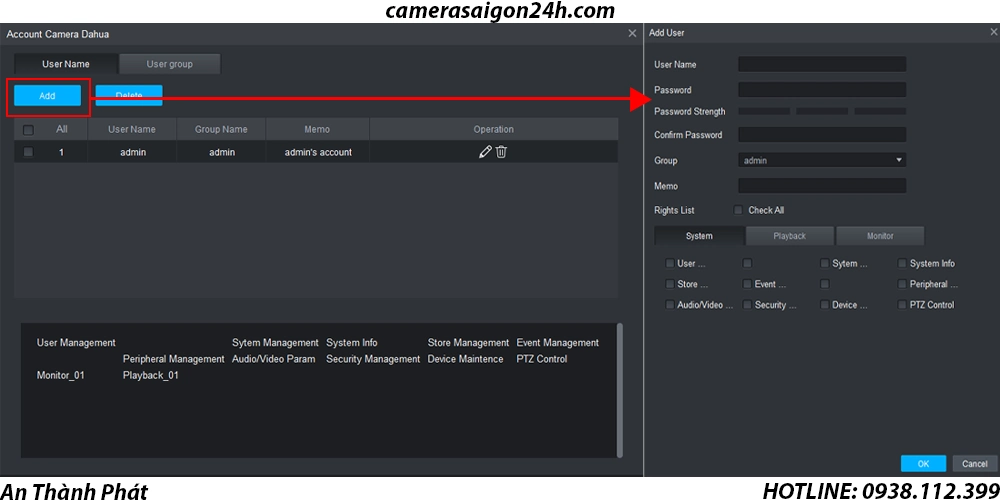Select the admin user name cell
The width and height of the screenshot is (1000, 500).
[x=133, y=152]
